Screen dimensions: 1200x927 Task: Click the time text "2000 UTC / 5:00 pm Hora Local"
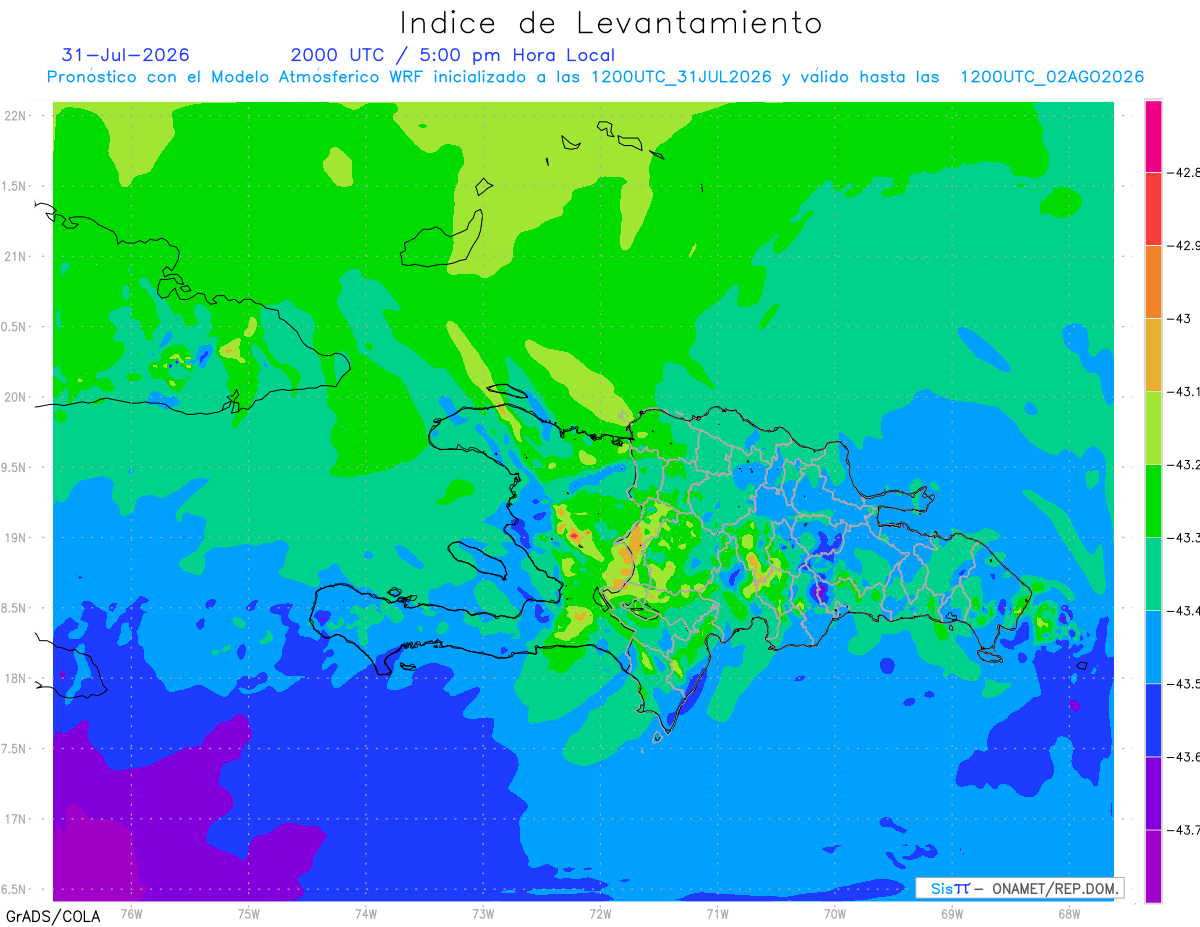click(x=453, y=55)
